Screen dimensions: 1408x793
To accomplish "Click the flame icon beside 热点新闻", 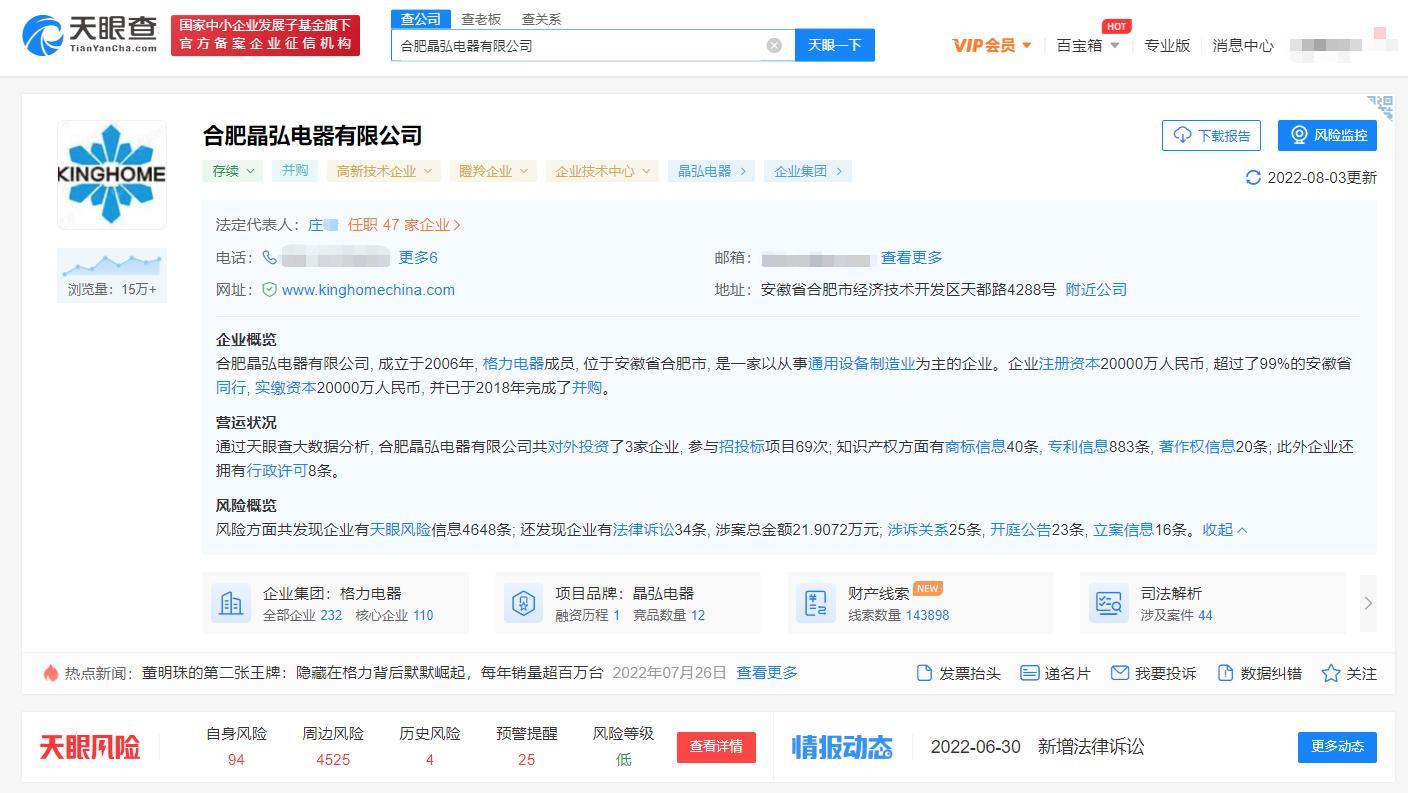I will coord(50,673).
